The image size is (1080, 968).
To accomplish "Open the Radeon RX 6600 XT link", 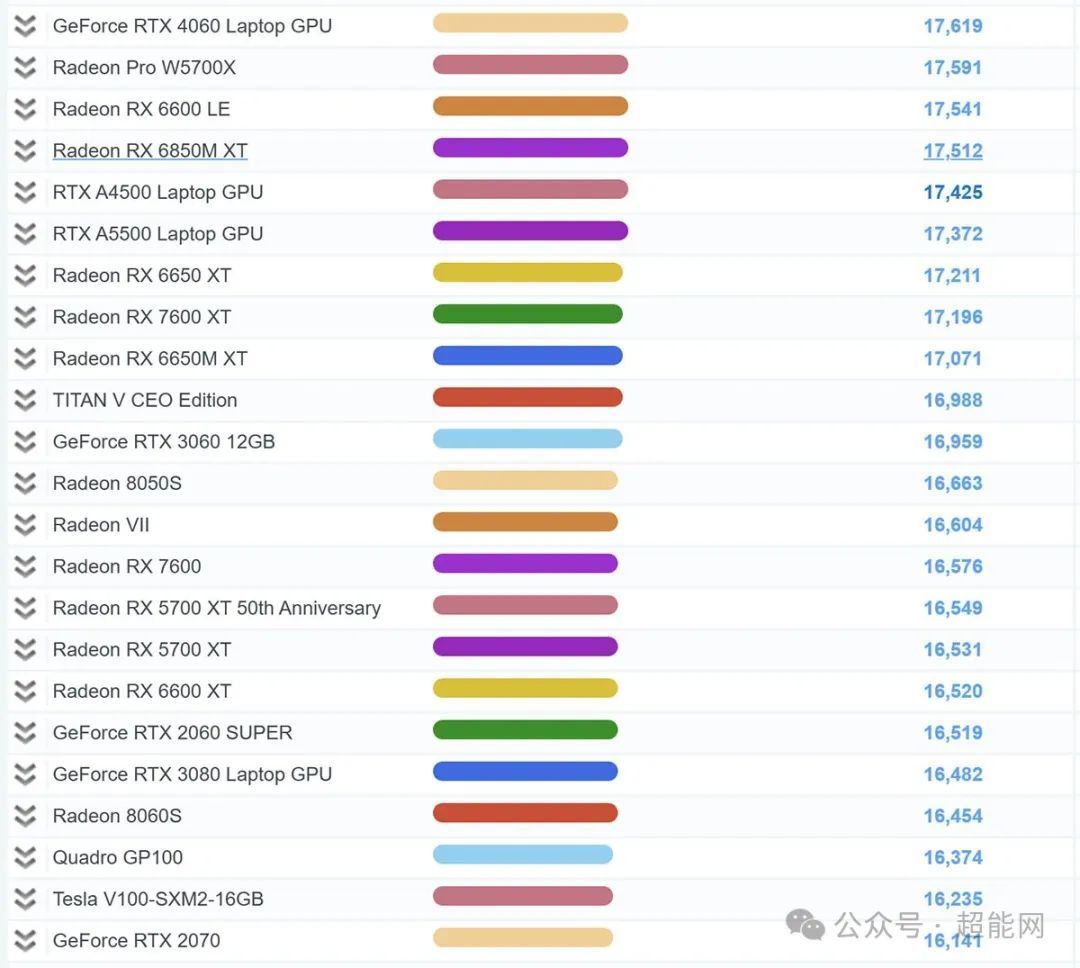I will (x=142, y=691).
